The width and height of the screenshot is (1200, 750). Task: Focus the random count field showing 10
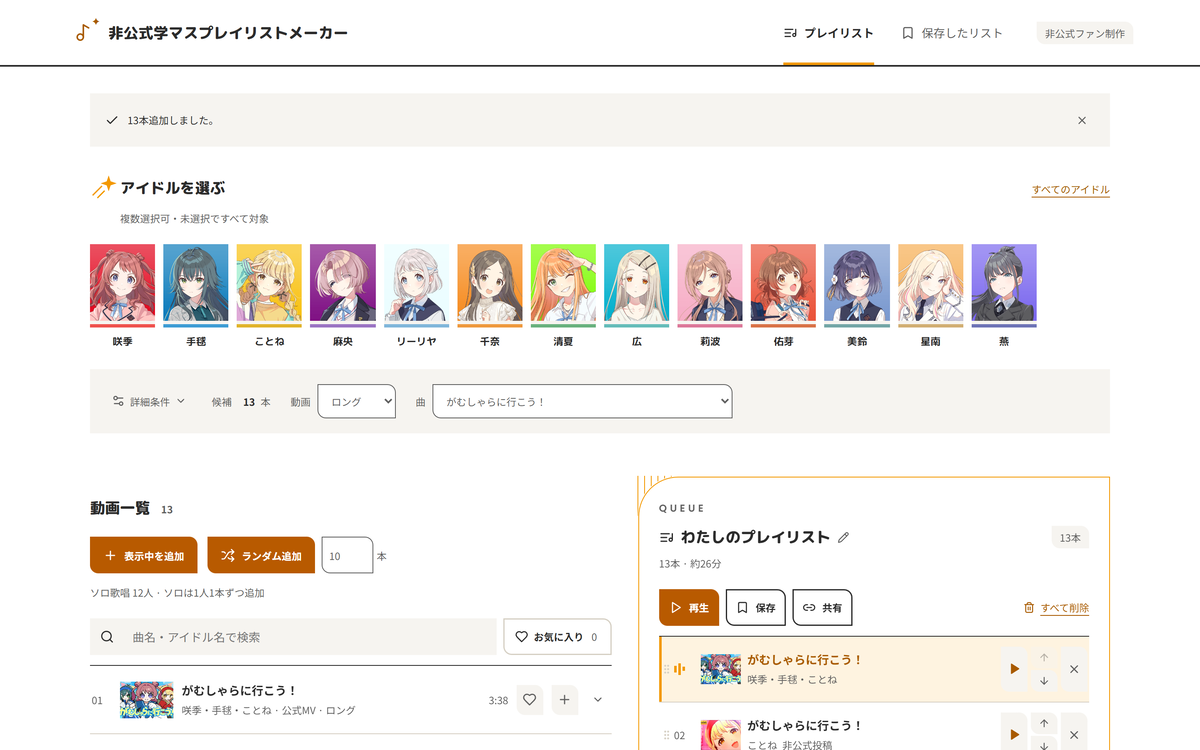point(347,555)
